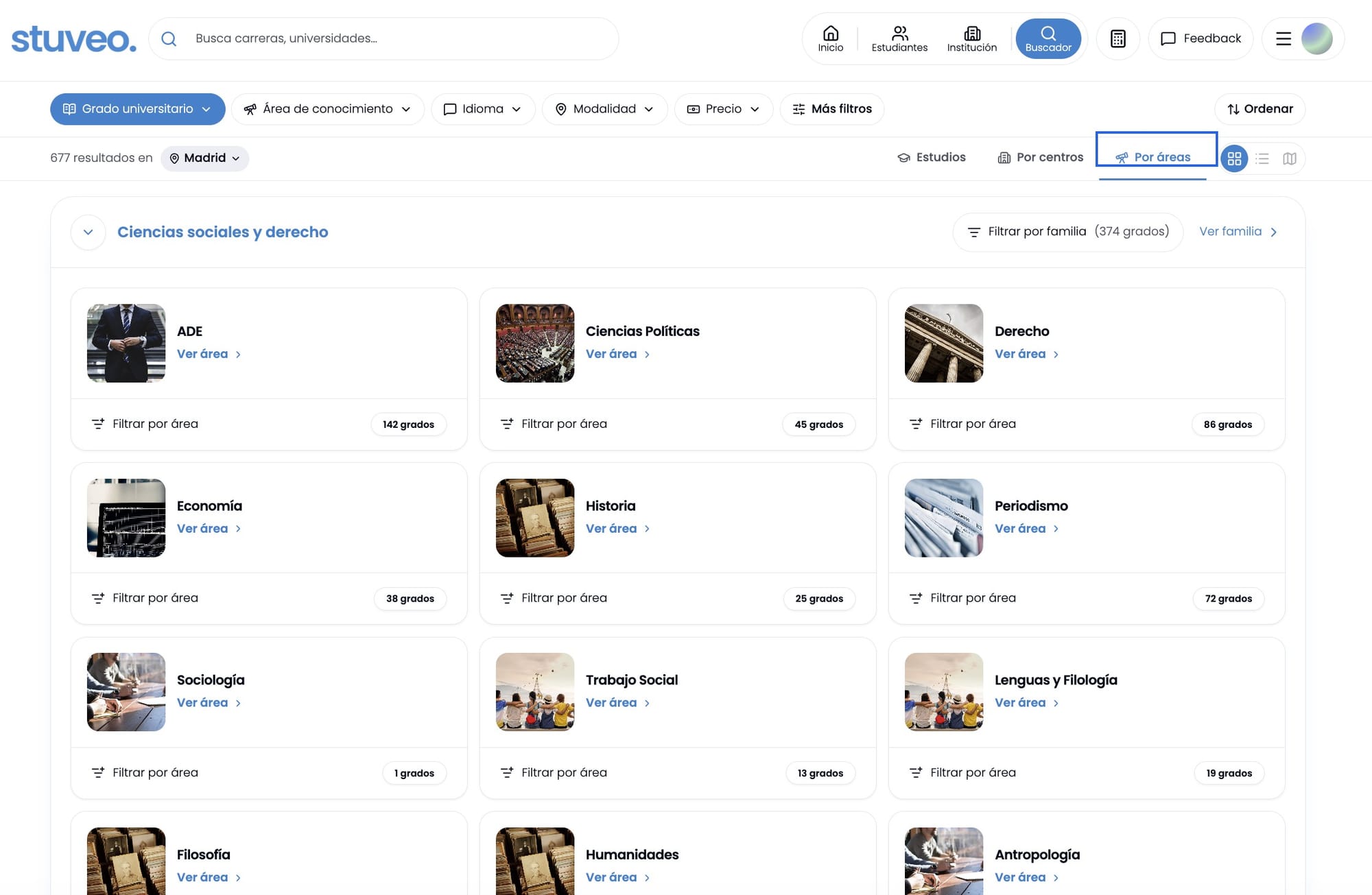Image resolution: width=1372 pixels, height=895 pixels.
Task: Open Ver área link for Filosofía
Action: coord(209,877)
